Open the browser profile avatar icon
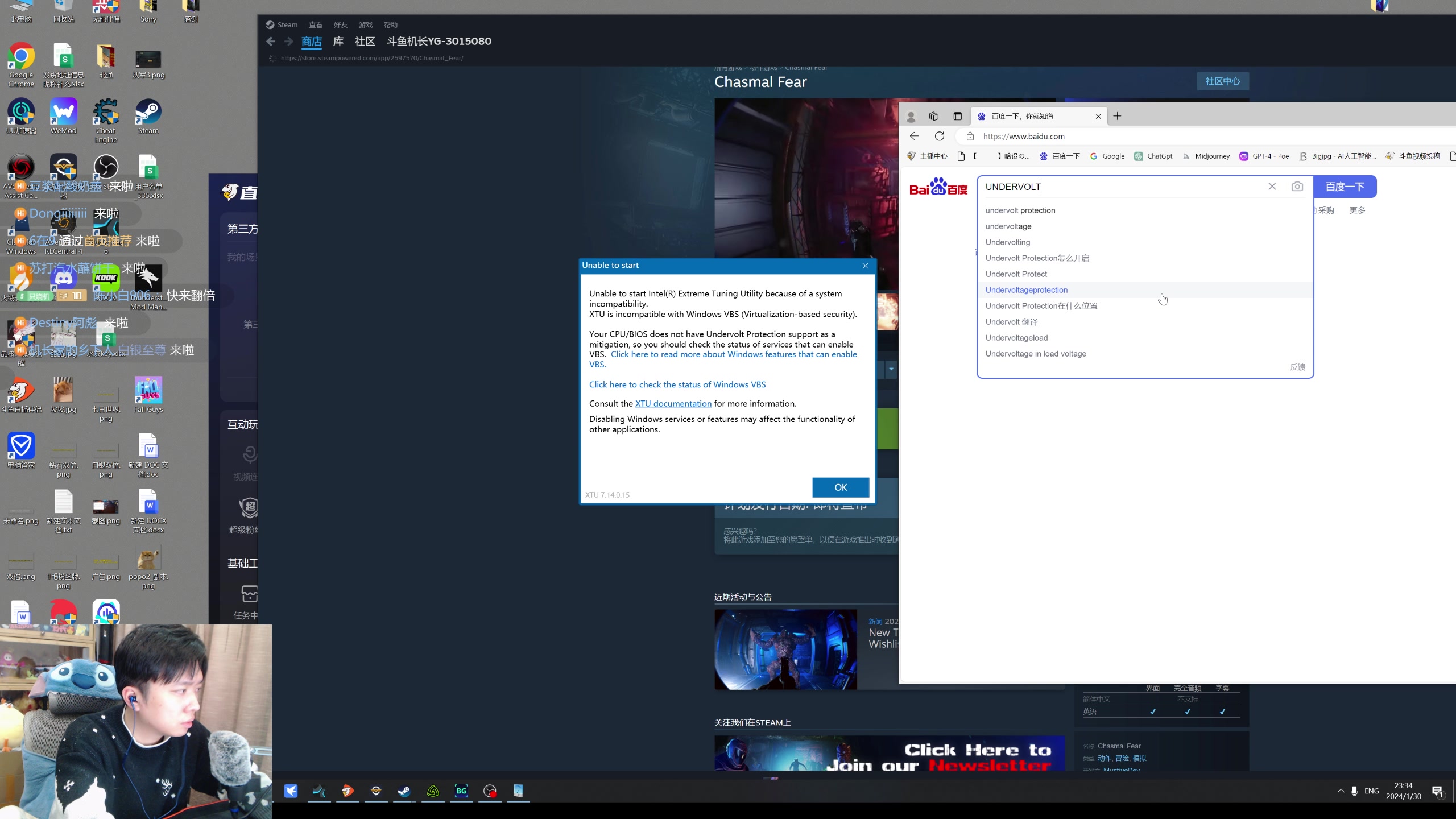The width and height of the screenshot is (1456, 819). tap(911, 116)
